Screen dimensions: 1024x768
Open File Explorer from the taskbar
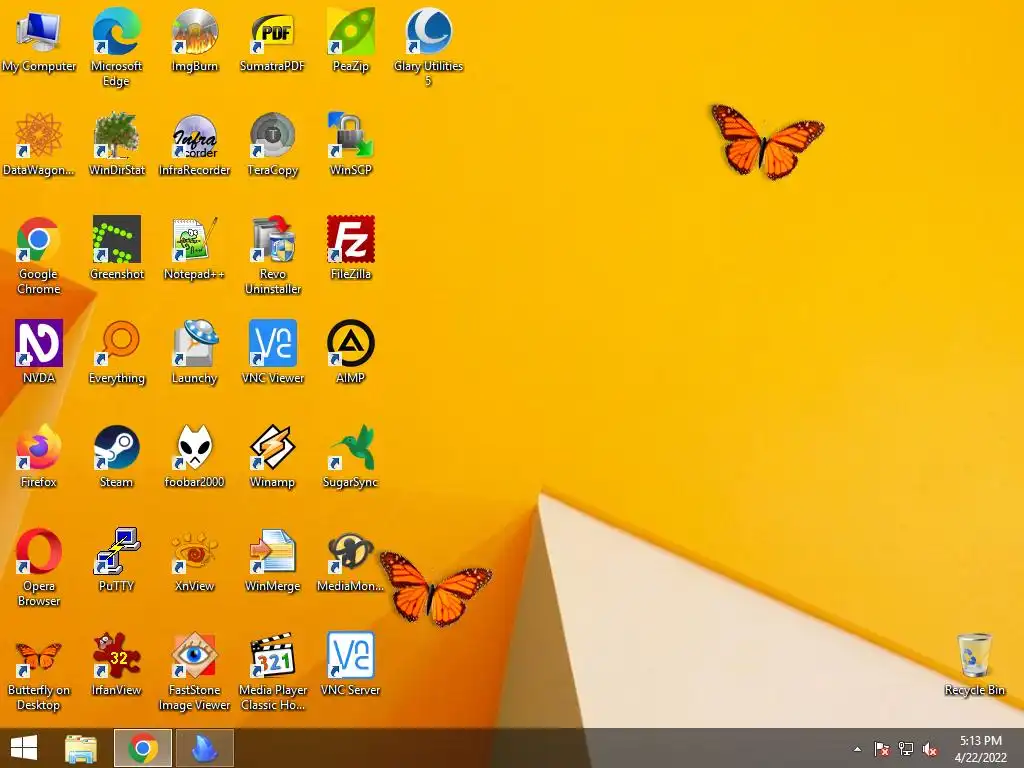81,748
